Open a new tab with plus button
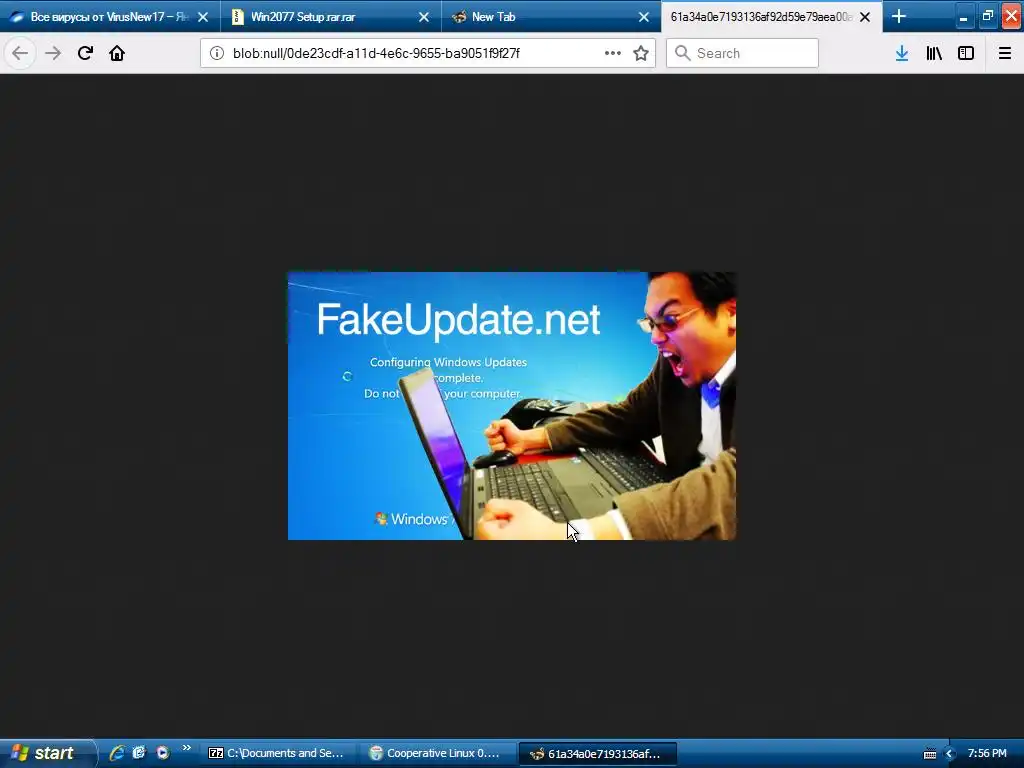 tap(899, 16)
